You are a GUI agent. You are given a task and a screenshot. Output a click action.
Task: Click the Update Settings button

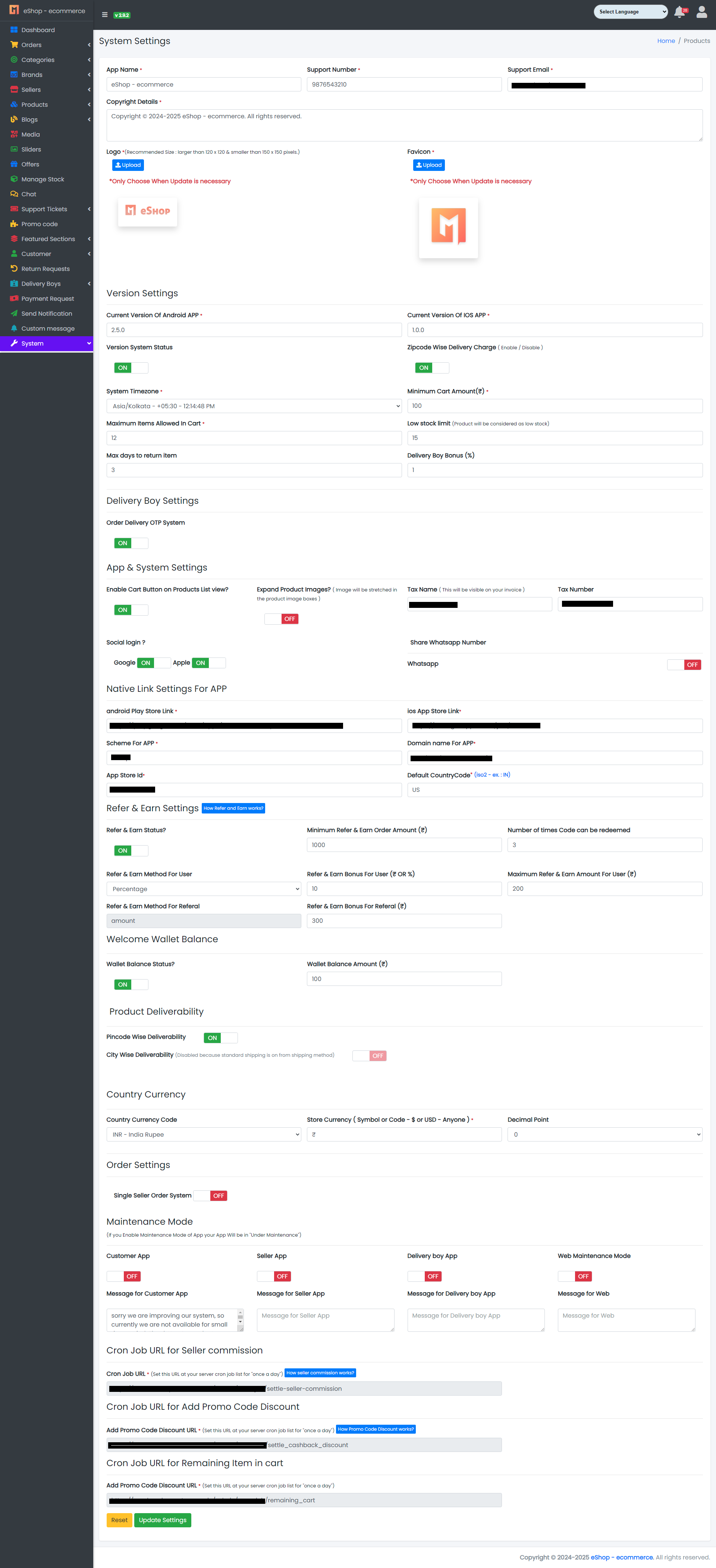tap(163, 1520)
